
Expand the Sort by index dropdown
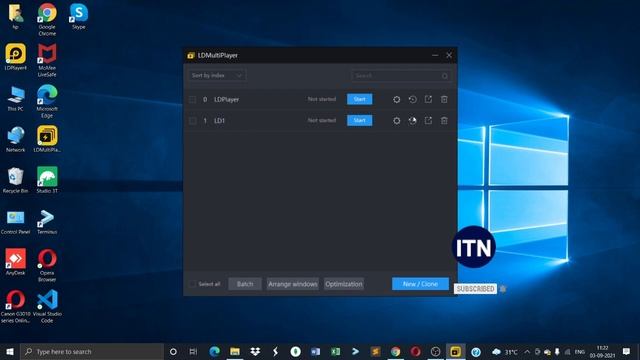click(x=217, y=76)
